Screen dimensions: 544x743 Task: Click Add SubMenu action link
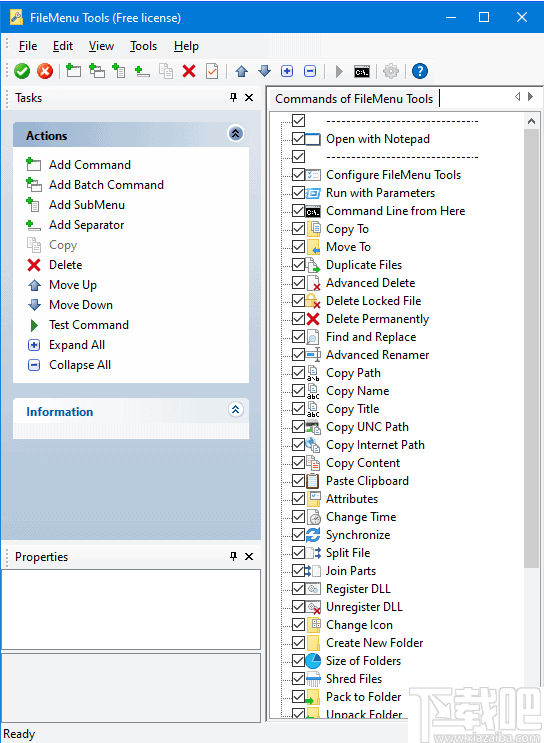point(87,205)
